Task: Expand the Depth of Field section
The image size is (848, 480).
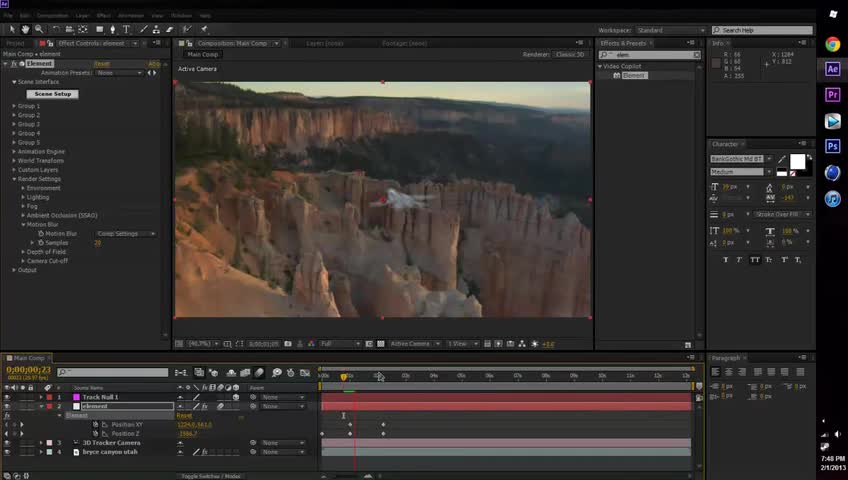Action: tap(23, 252)
